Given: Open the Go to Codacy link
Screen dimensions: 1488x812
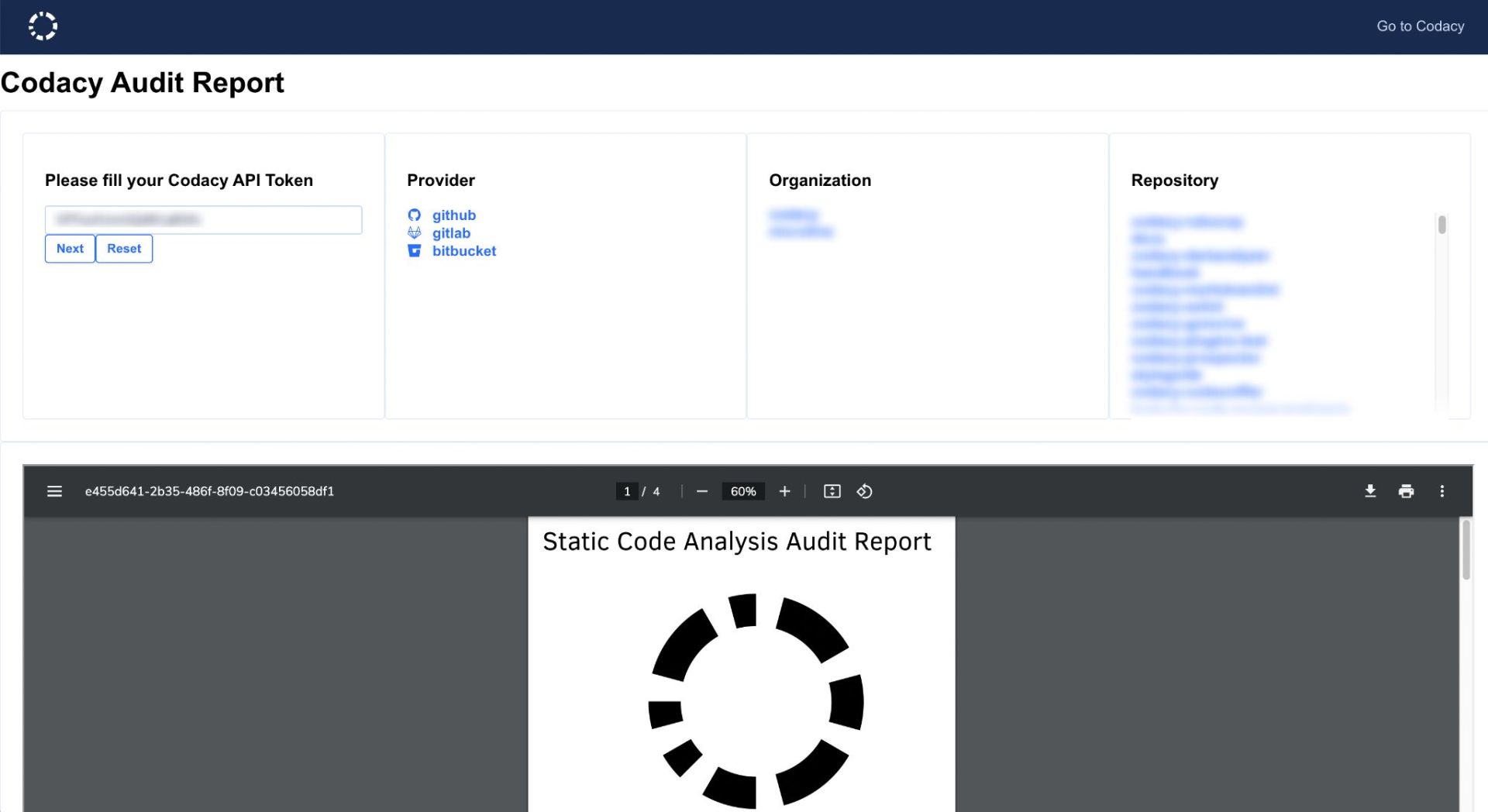Looking at the screenshot, I should coord(1420,26).
